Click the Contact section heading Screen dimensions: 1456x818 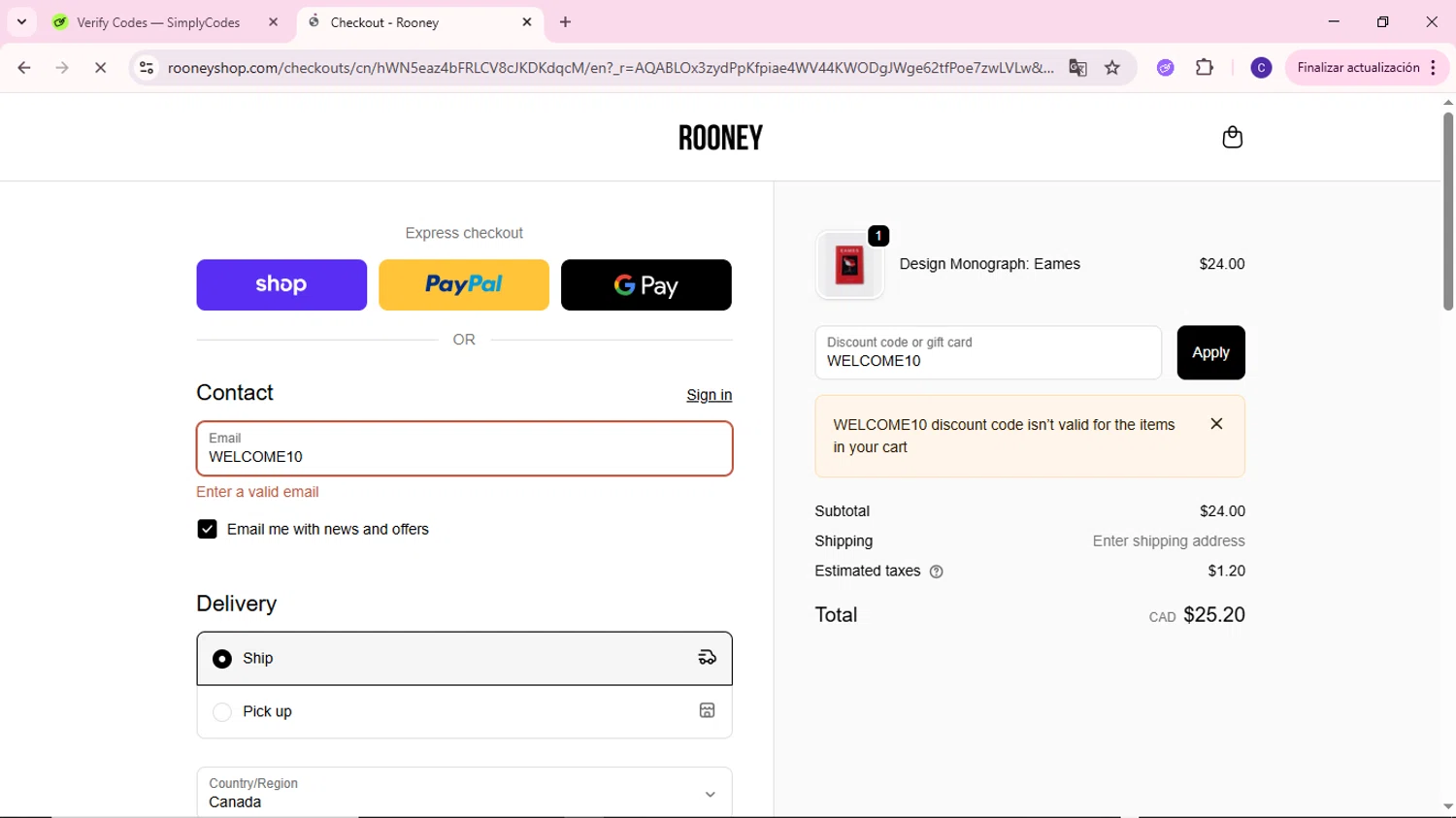pyautogui.click(x=235, y=393)
